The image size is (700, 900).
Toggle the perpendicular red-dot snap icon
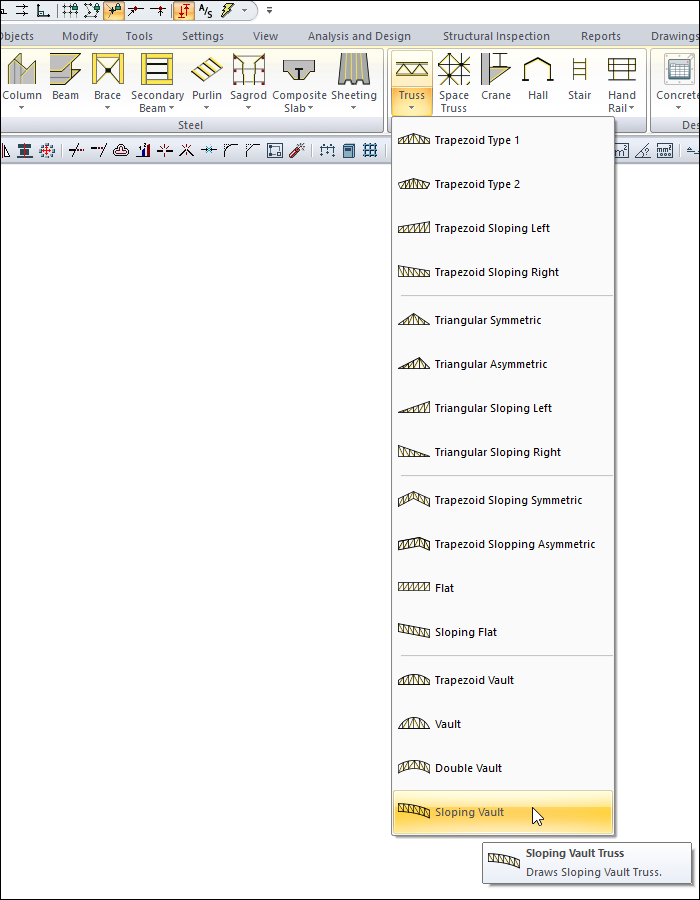pos(158,10)
